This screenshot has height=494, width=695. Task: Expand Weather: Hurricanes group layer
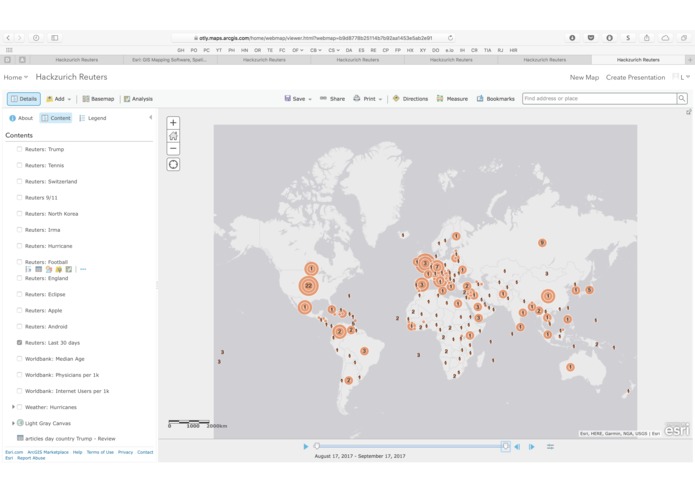pos(13,407)
